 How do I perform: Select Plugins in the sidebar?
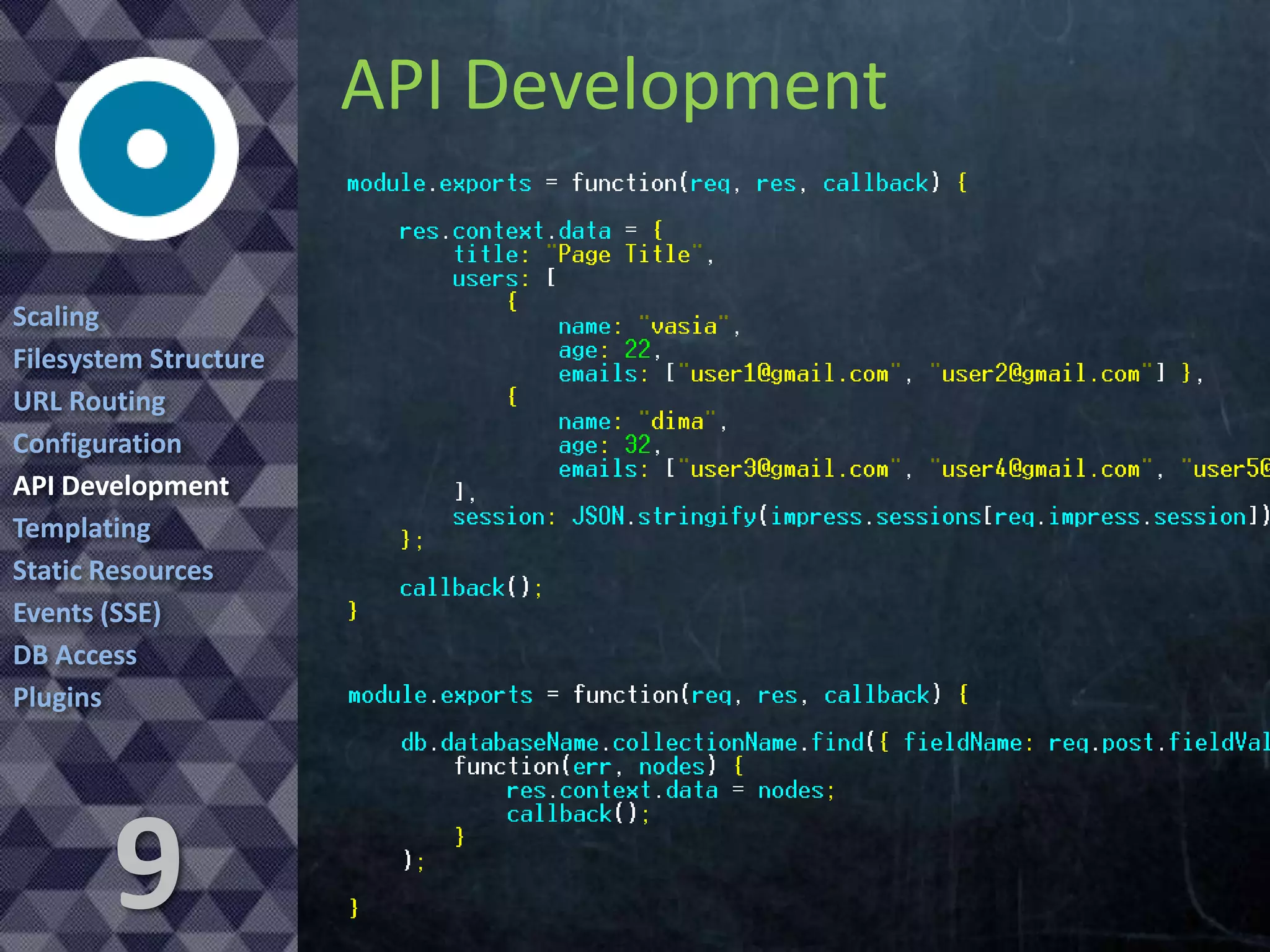pyautogui.click(x=57, y=698)
